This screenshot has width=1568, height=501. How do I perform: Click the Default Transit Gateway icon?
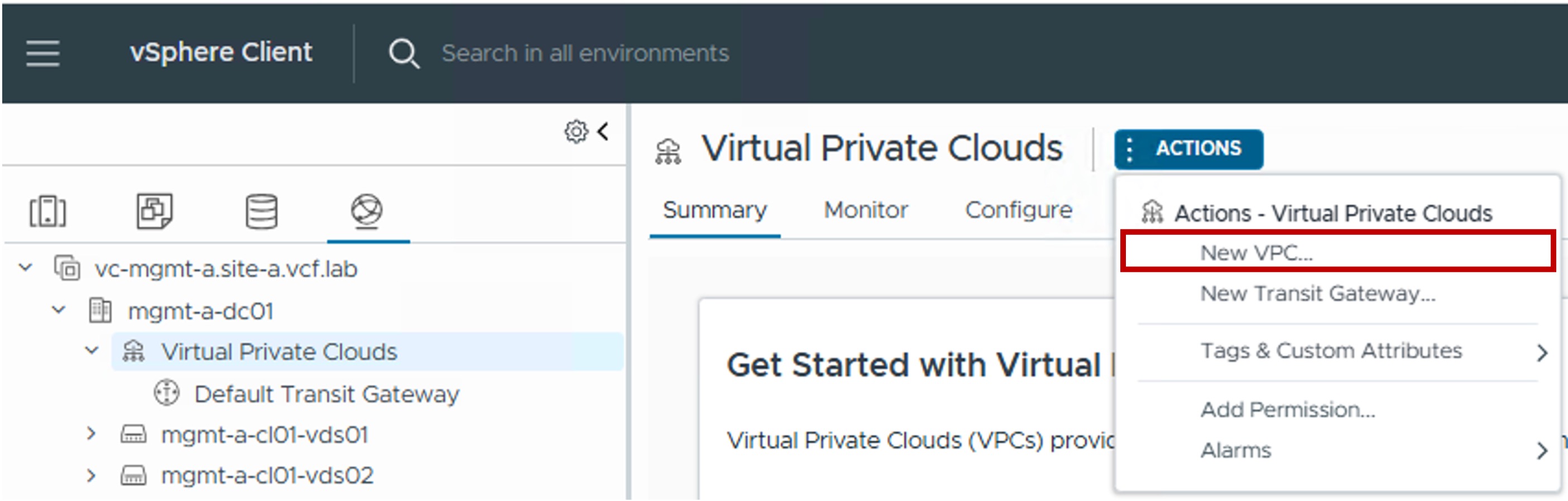point(166,393)
